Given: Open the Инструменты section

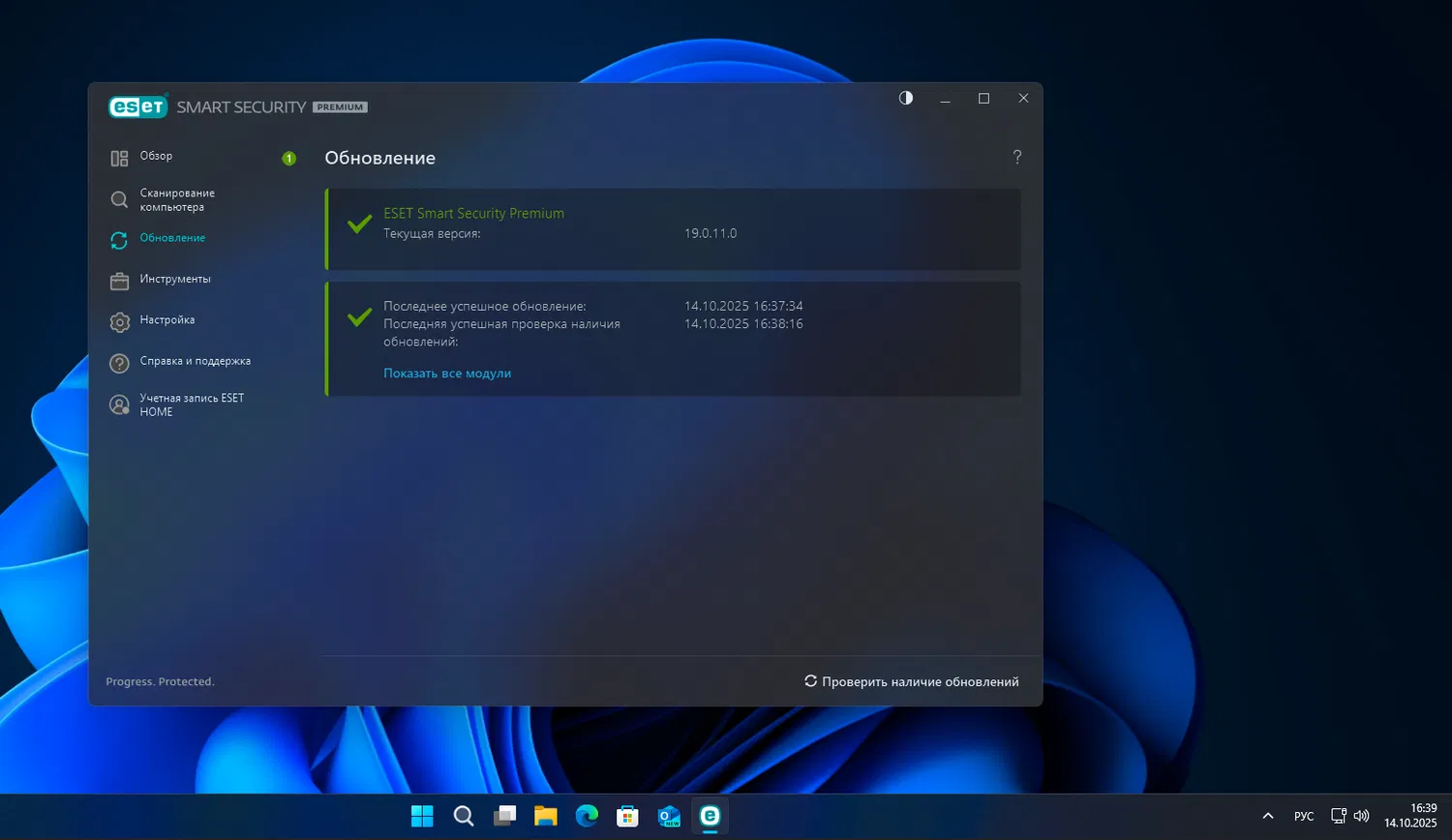Looking at the screenshot, I should coord(175,279).
